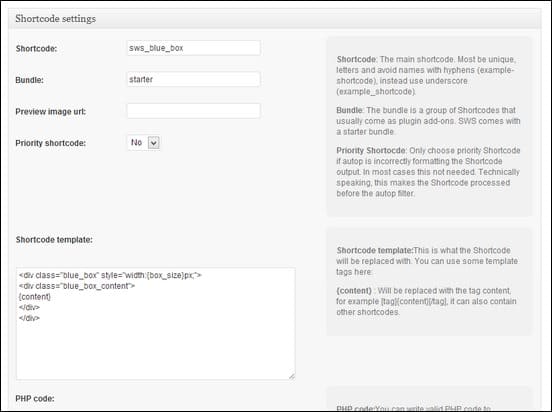Click the bold 'Shortcode template:' help heading
The width and height of the screenshot is (552, 412).
375,250
